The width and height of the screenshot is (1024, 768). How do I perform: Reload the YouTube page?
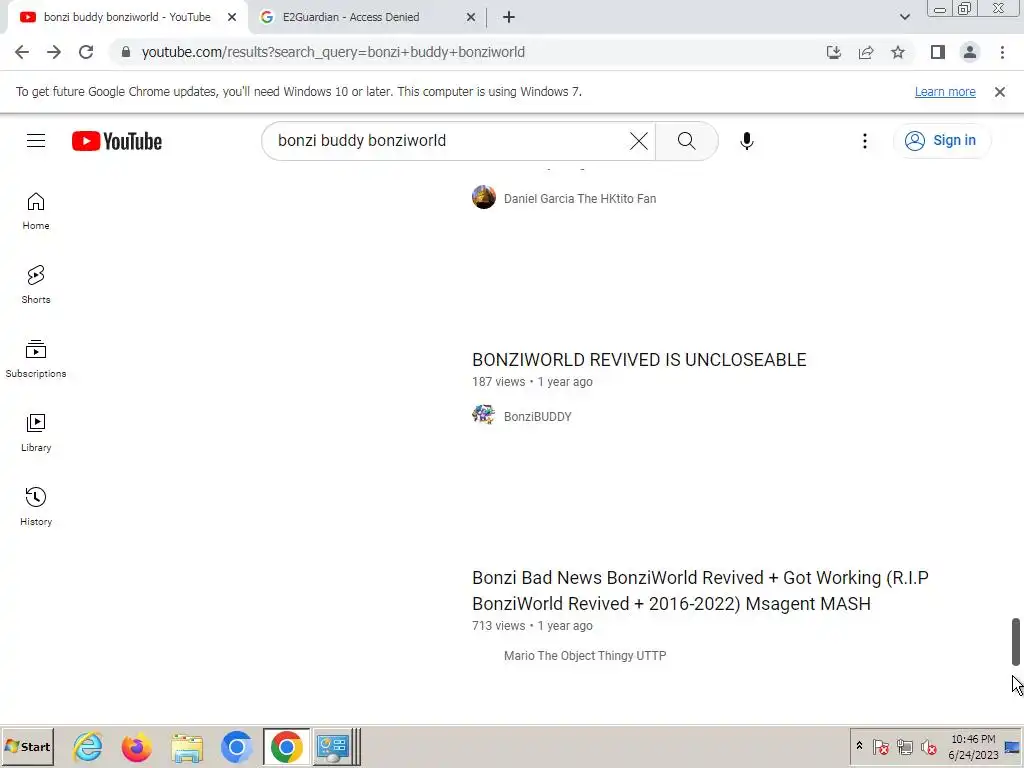86,52
